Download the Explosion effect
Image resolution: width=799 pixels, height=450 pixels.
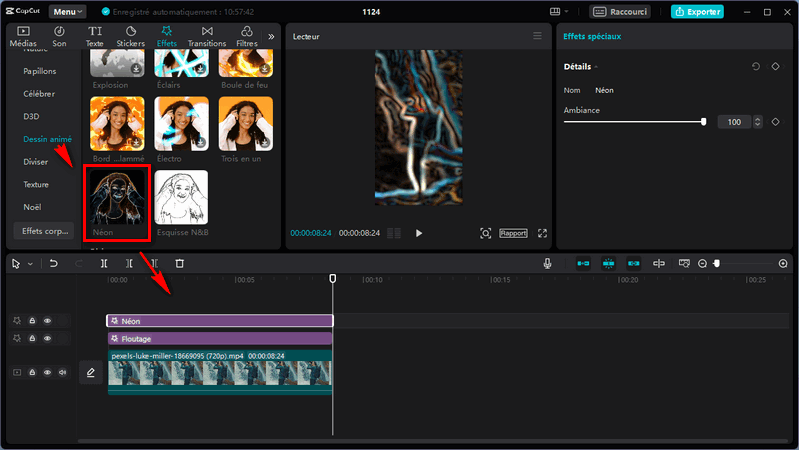coord(136,69)
